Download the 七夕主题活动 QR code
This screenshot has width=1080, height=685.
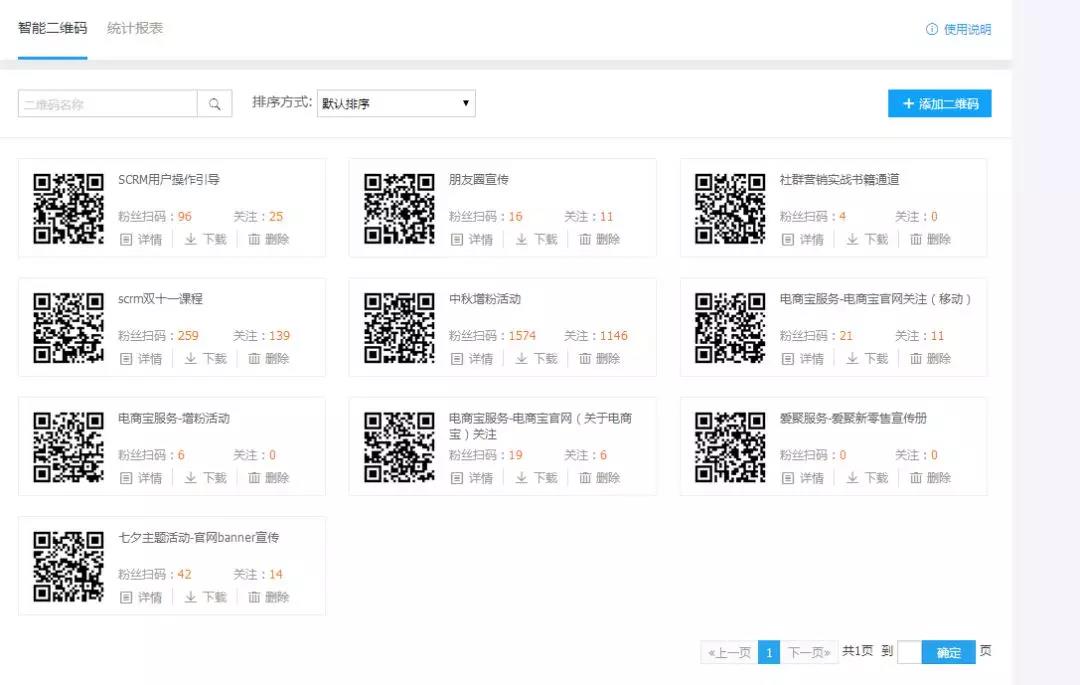(205, 597)
